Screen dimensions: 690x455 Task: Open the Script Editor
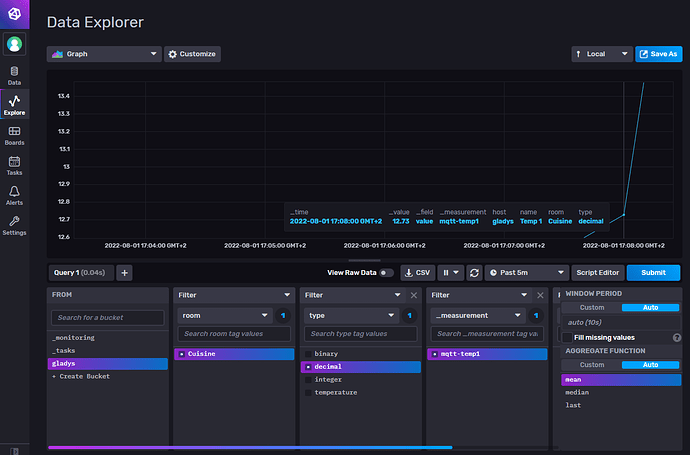click(596, 272)
